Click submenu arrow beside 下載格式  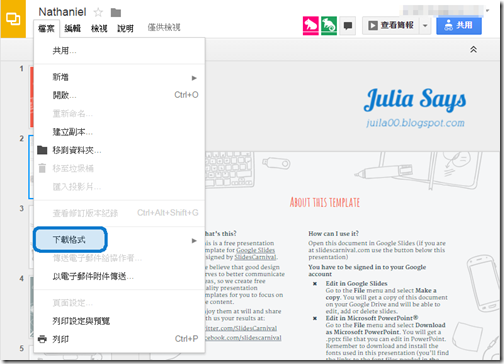coord(194,241)
